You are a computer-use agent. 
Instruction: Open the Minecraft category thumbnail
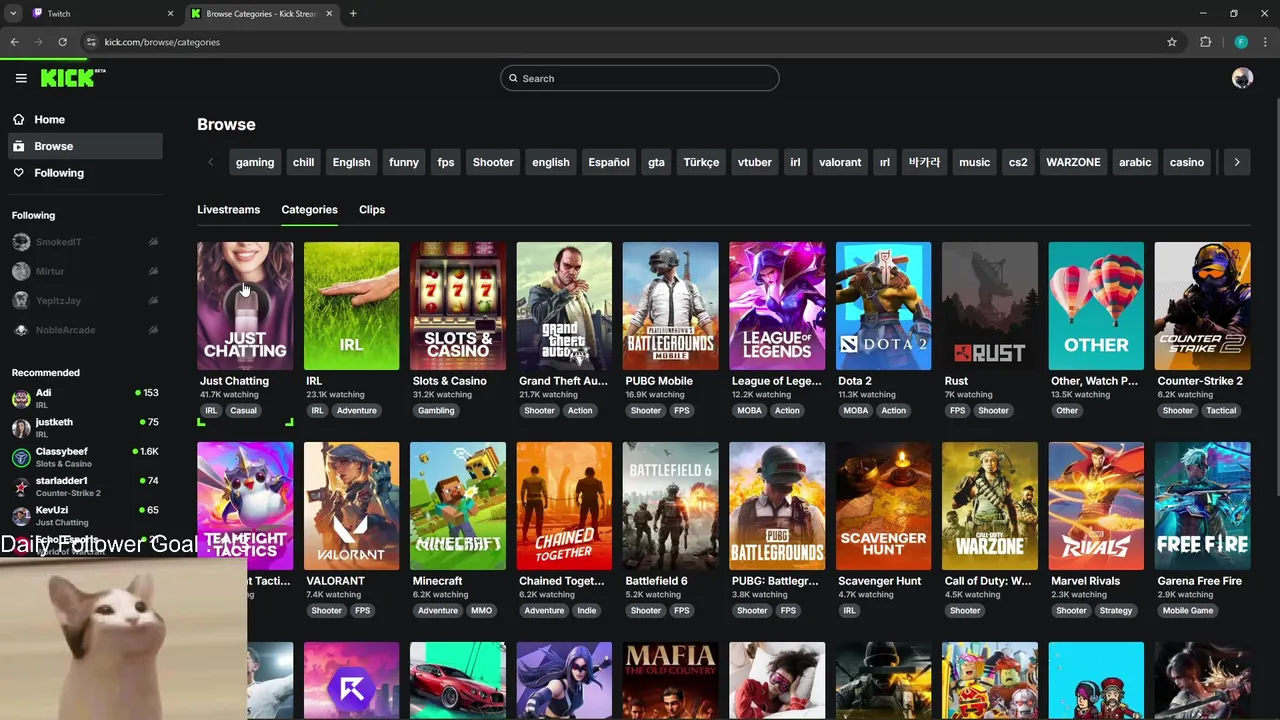[x=457, y=506]
